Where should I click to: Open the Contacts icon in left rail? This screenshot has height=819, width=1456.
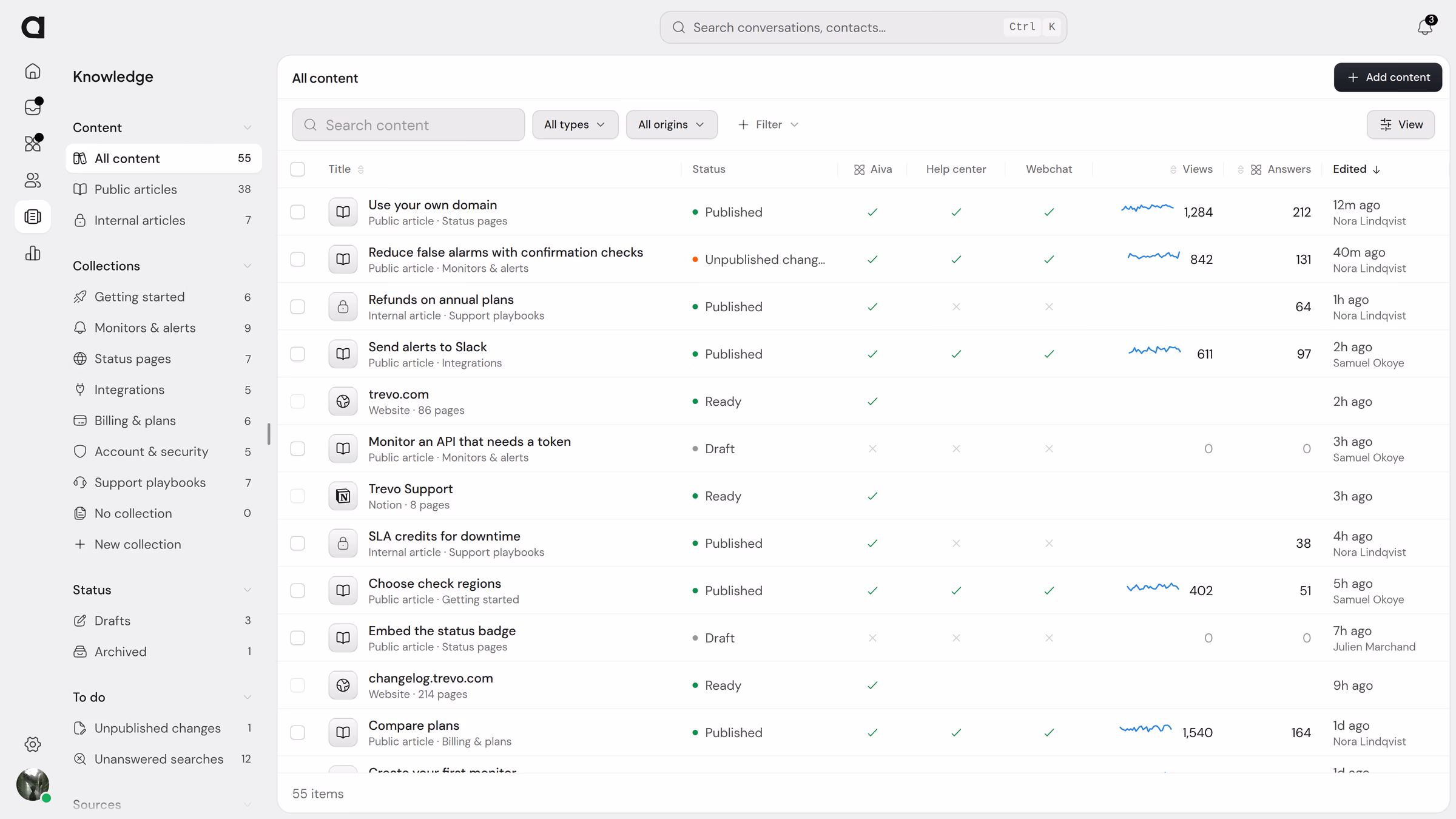coord(33,180)
